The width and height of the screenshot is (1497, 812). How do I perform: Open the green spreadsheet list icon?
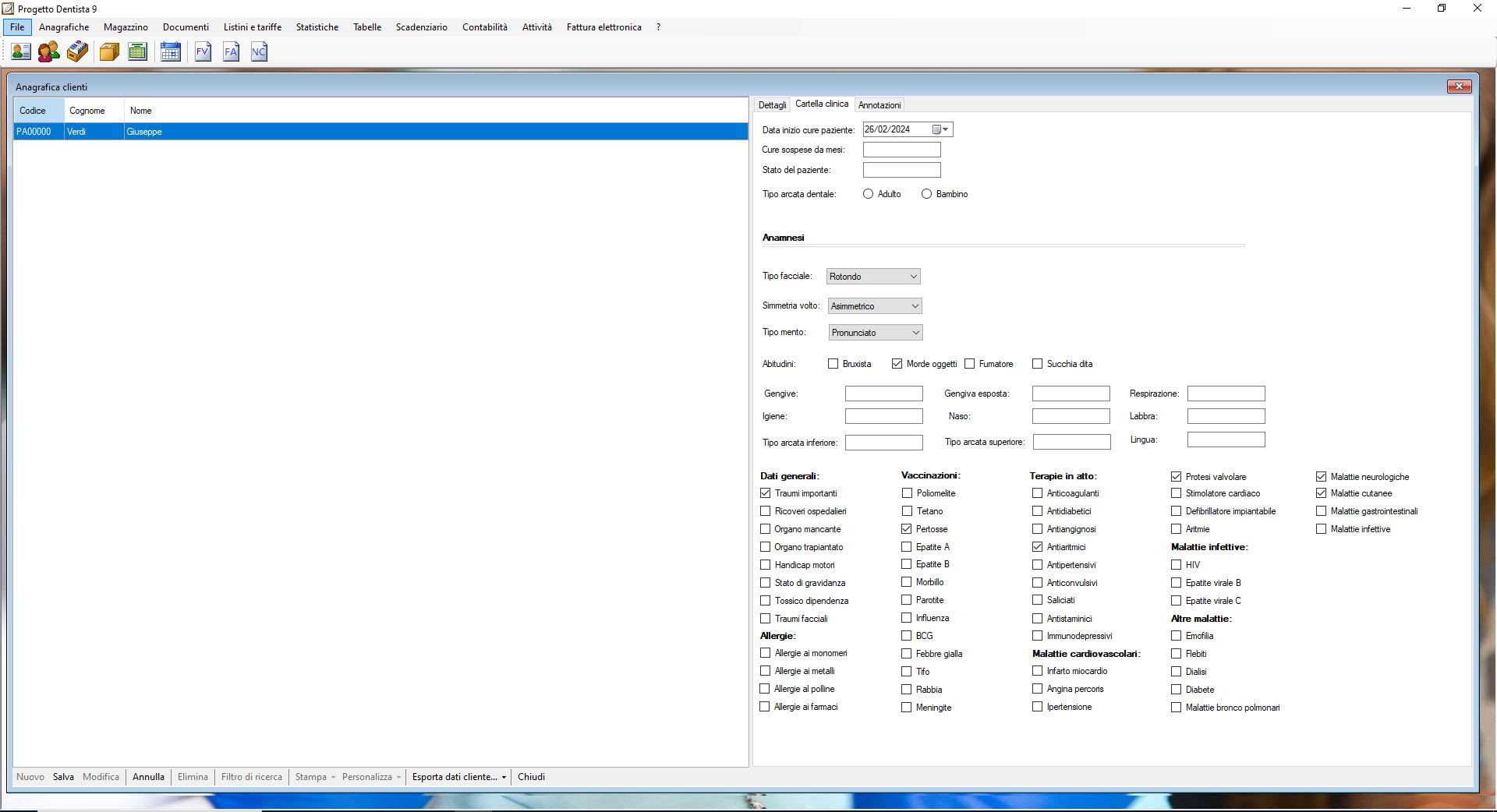[x=137, y=52]
